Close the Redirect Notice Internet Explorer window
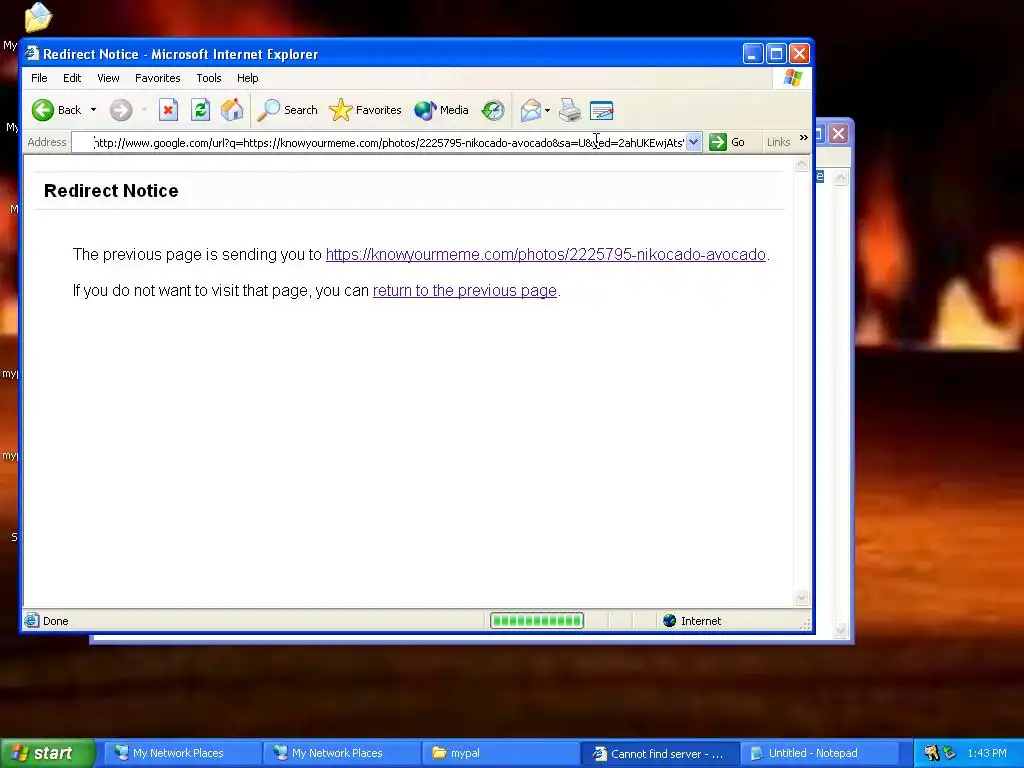1024x768 pixels. [799, 54]
